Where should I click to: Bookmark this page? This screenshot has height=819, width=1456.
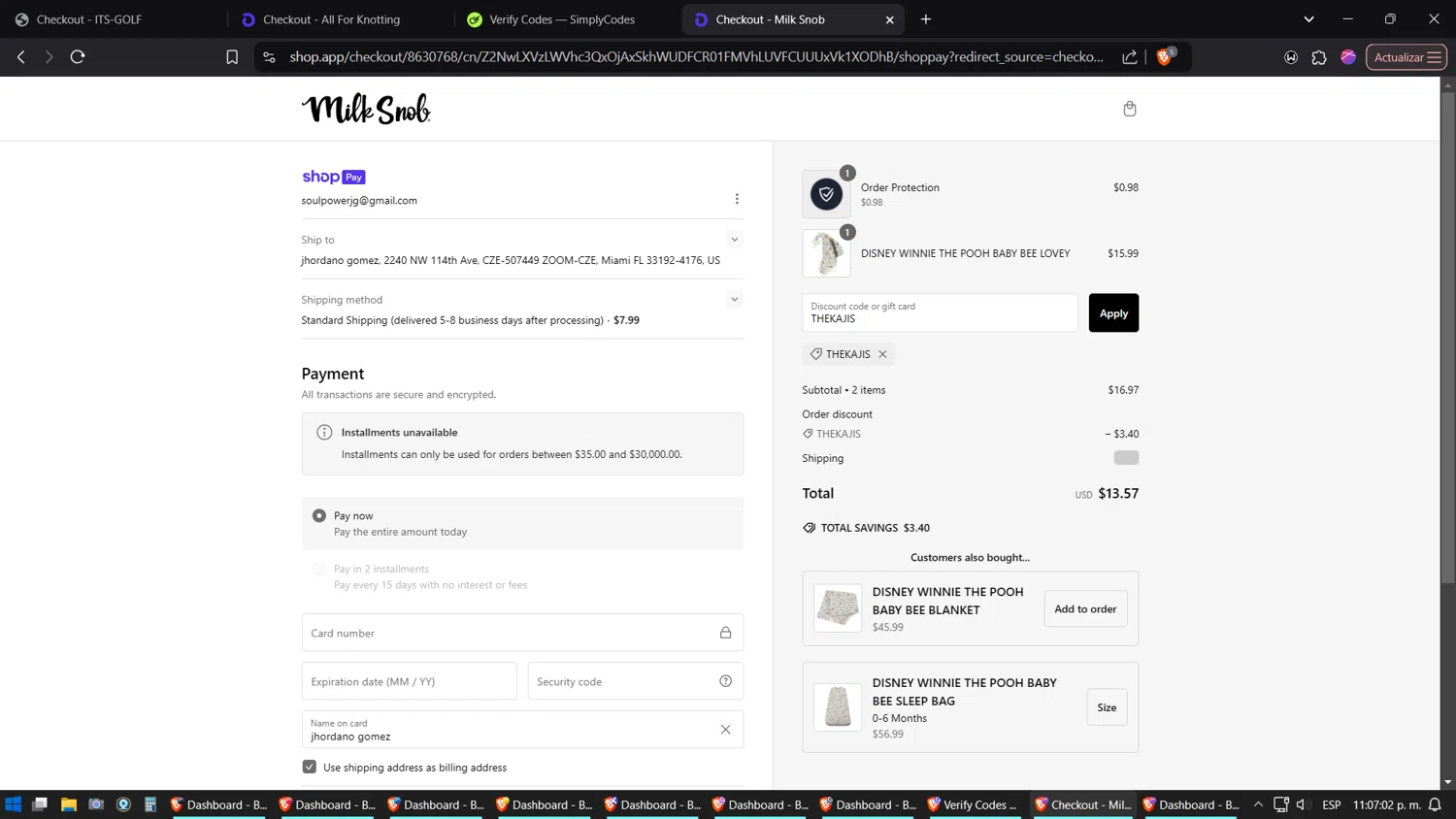(232, 57)
